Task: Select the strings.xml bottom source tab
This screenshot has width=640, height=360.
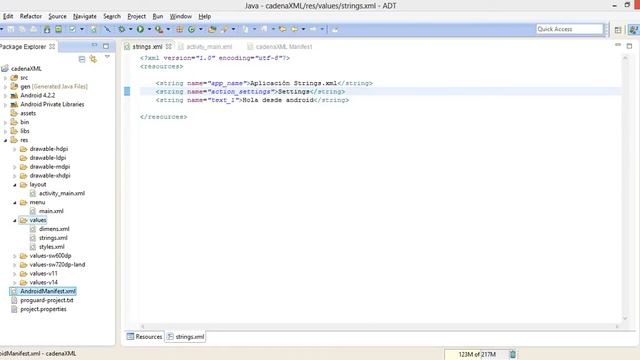Action: tap(186, 337)
